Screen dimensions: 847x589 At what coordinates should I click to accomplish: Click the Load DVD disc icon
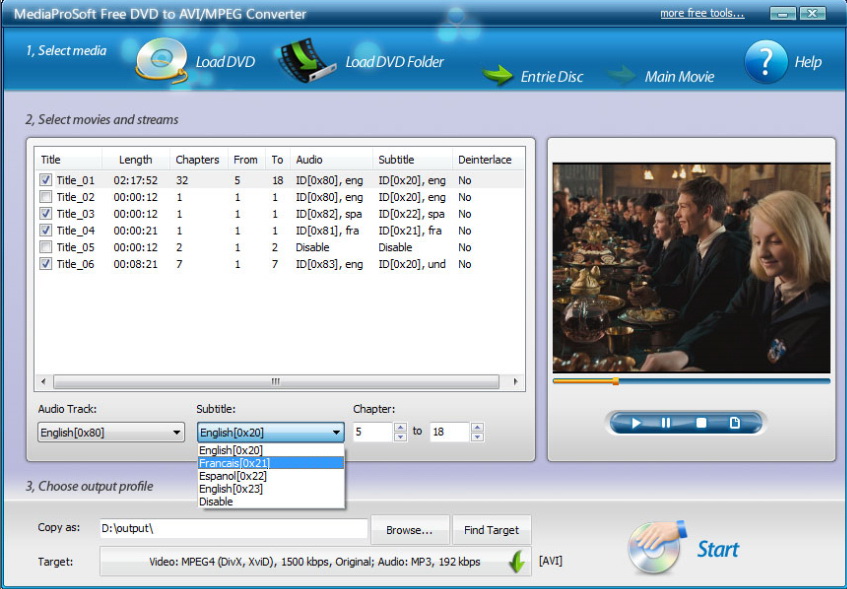tap(161, 61)
